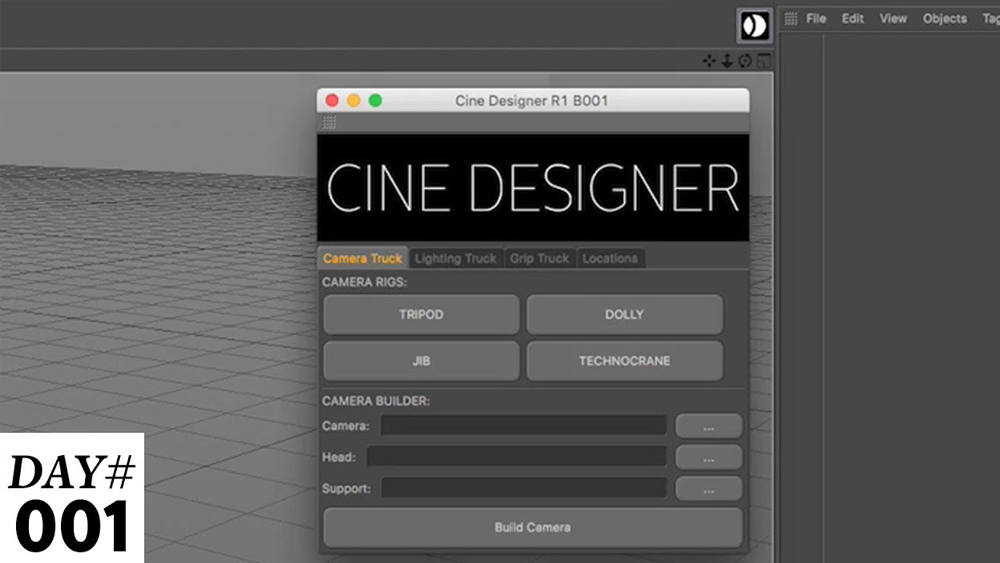This screenshot has width=1000, height=563.
Task: Open the Camera browse (...) button
Action: pos(709,426)
